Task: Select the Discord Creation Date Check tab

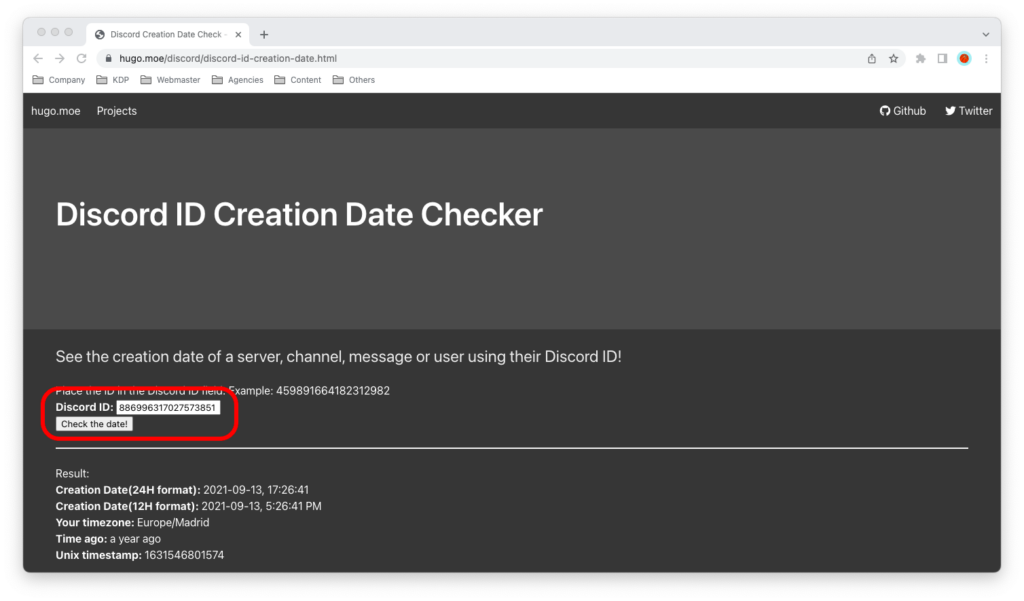Action: [168, 35]
